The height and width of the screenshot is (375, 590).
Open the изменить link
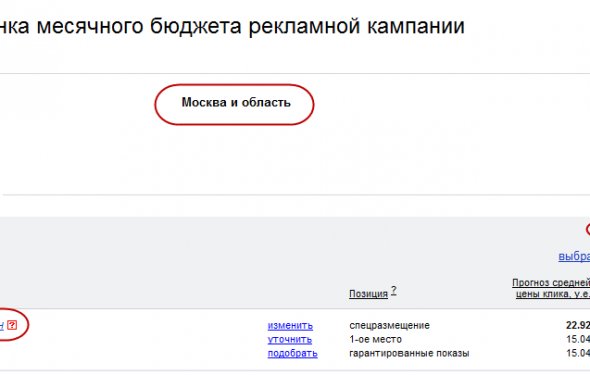point(290,326)
